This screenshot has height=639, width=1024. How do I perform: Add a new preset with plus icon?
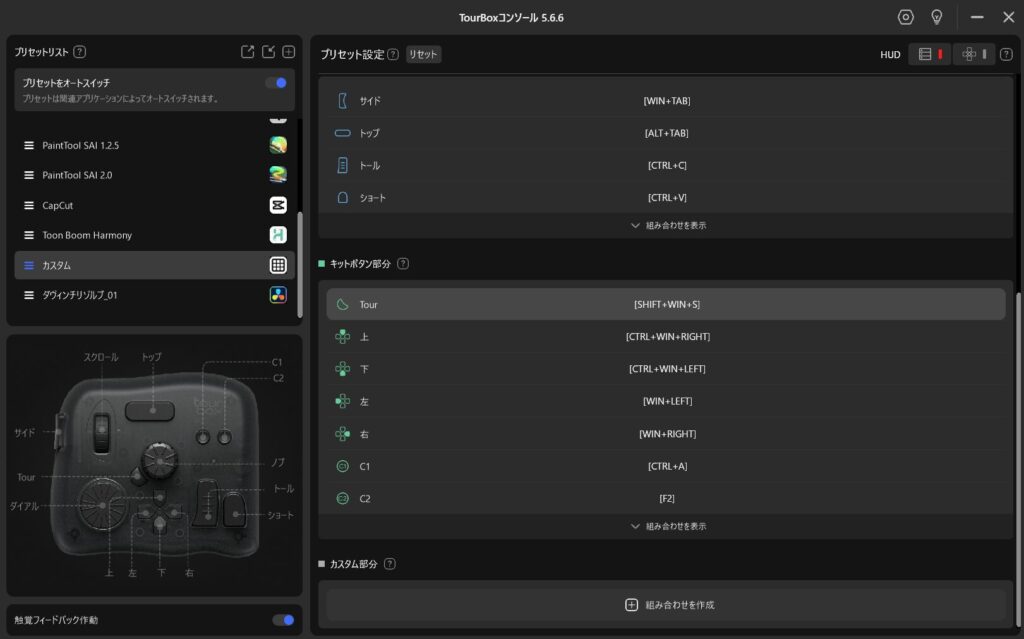(288, 52)
